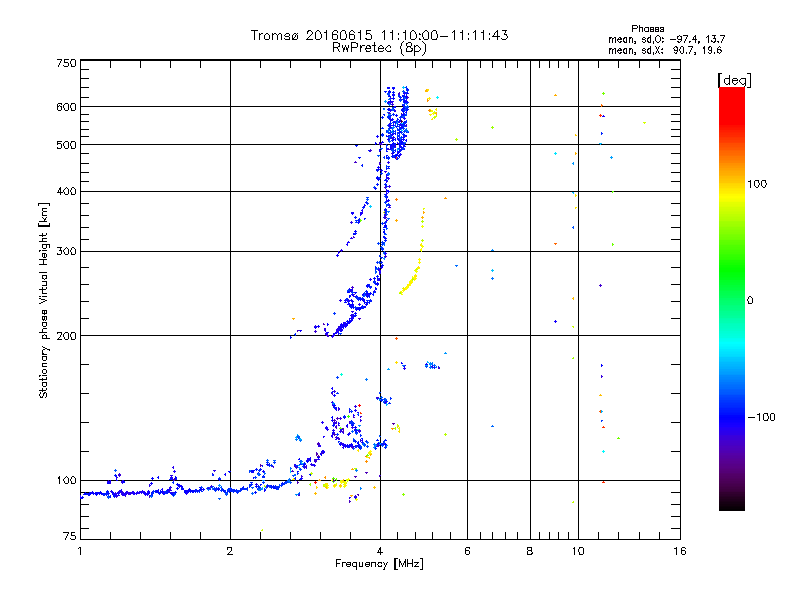Image resolution: width=800 pixels, height=600 pixels.
Task: Click the y-axis label '750'
Action: point(66,63)
